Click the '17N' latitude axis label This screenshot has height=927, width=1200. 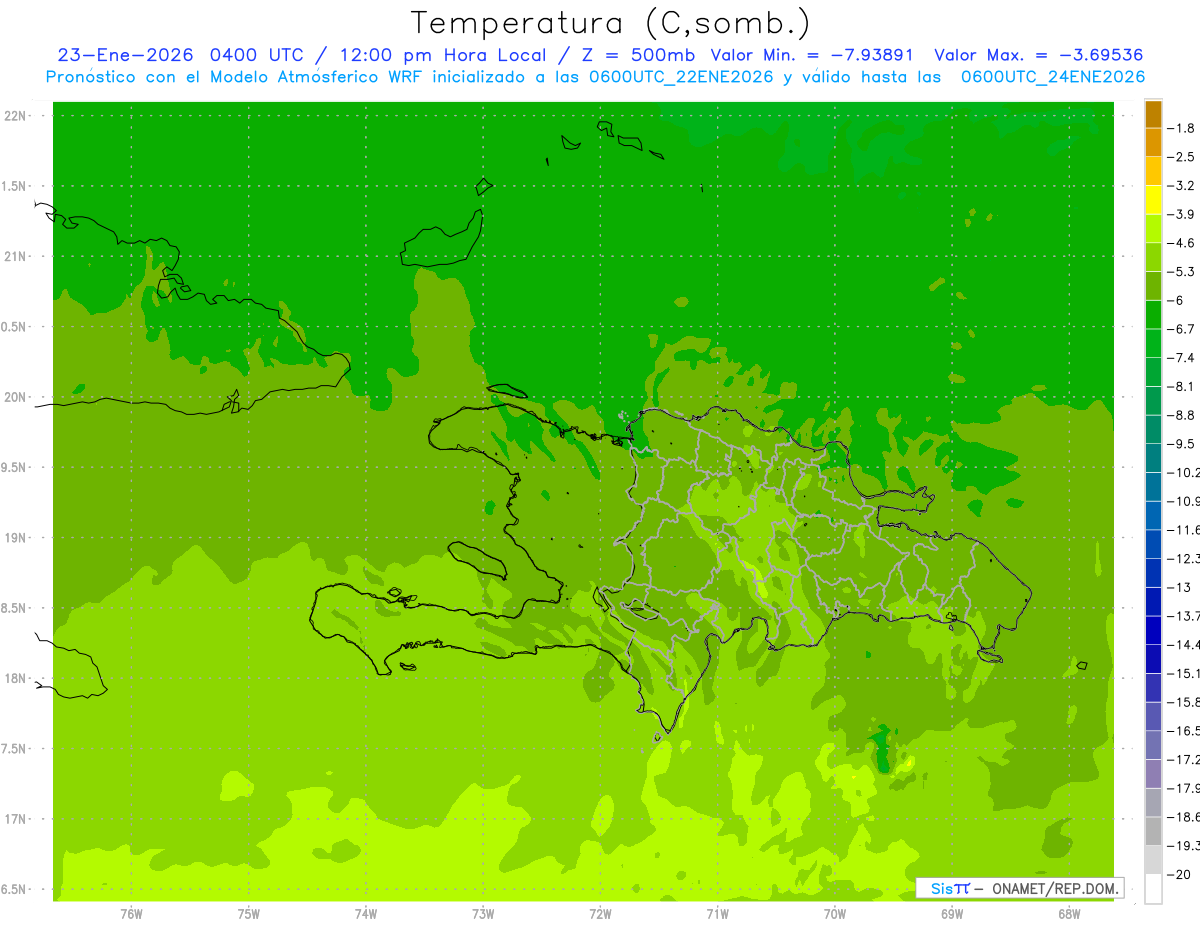tap(14, 819)
